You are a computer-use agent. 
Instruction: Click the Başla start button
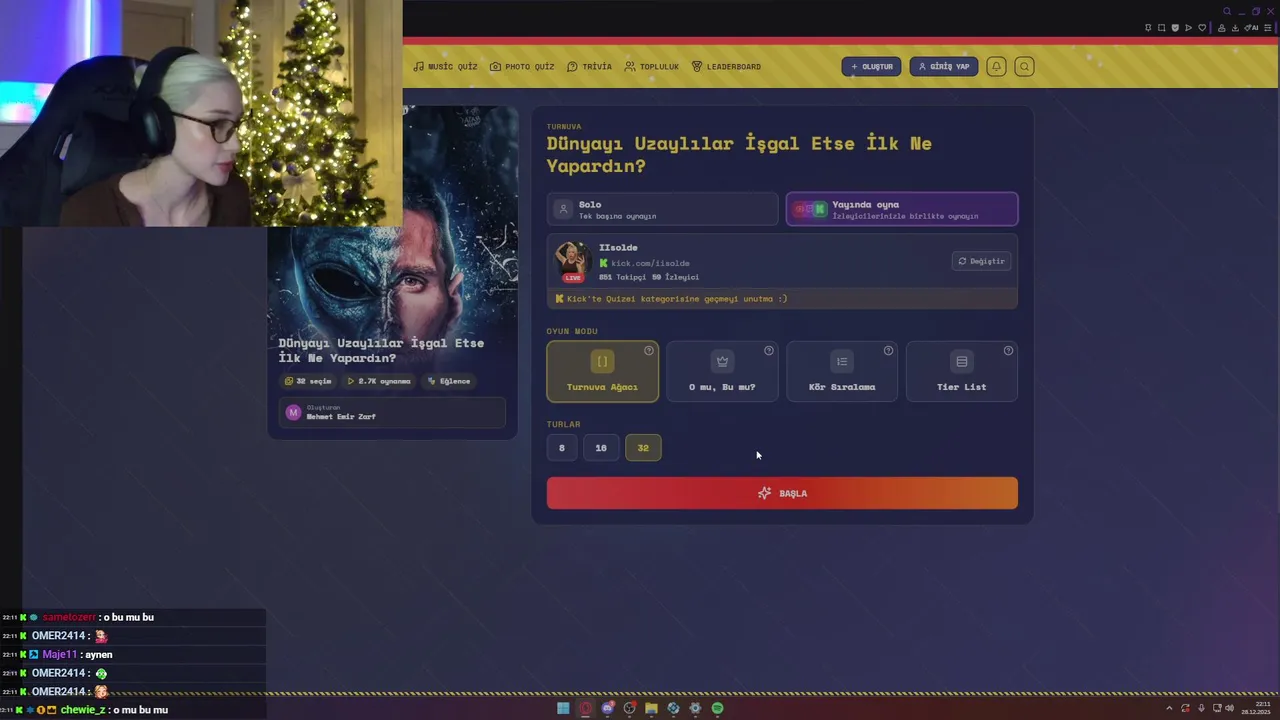click(x=782, y=493)
